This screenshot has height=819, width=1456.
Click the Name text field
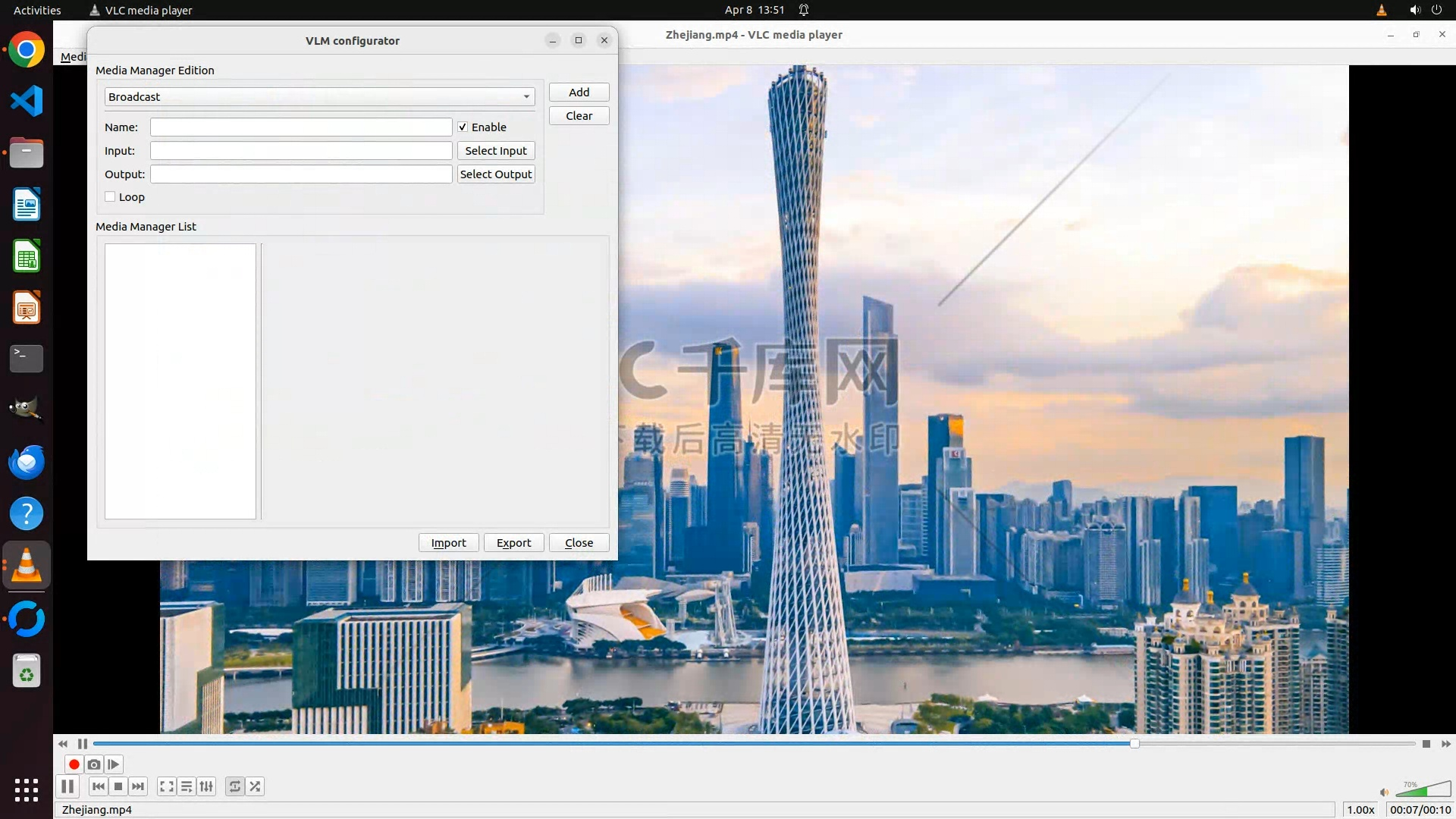click(301, 127)
